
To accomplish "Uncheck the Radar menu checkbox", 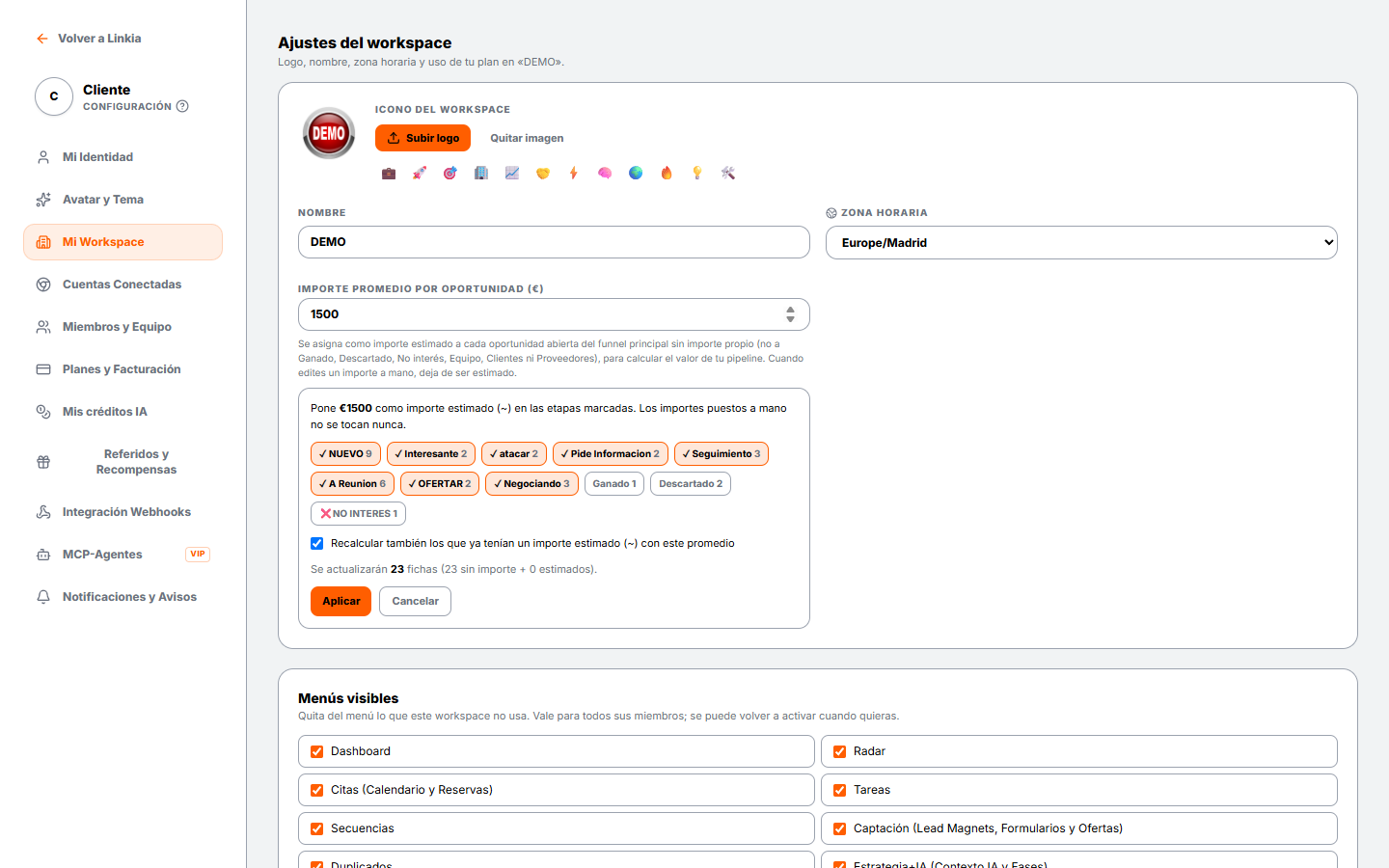I will click(x=839, y=751).
